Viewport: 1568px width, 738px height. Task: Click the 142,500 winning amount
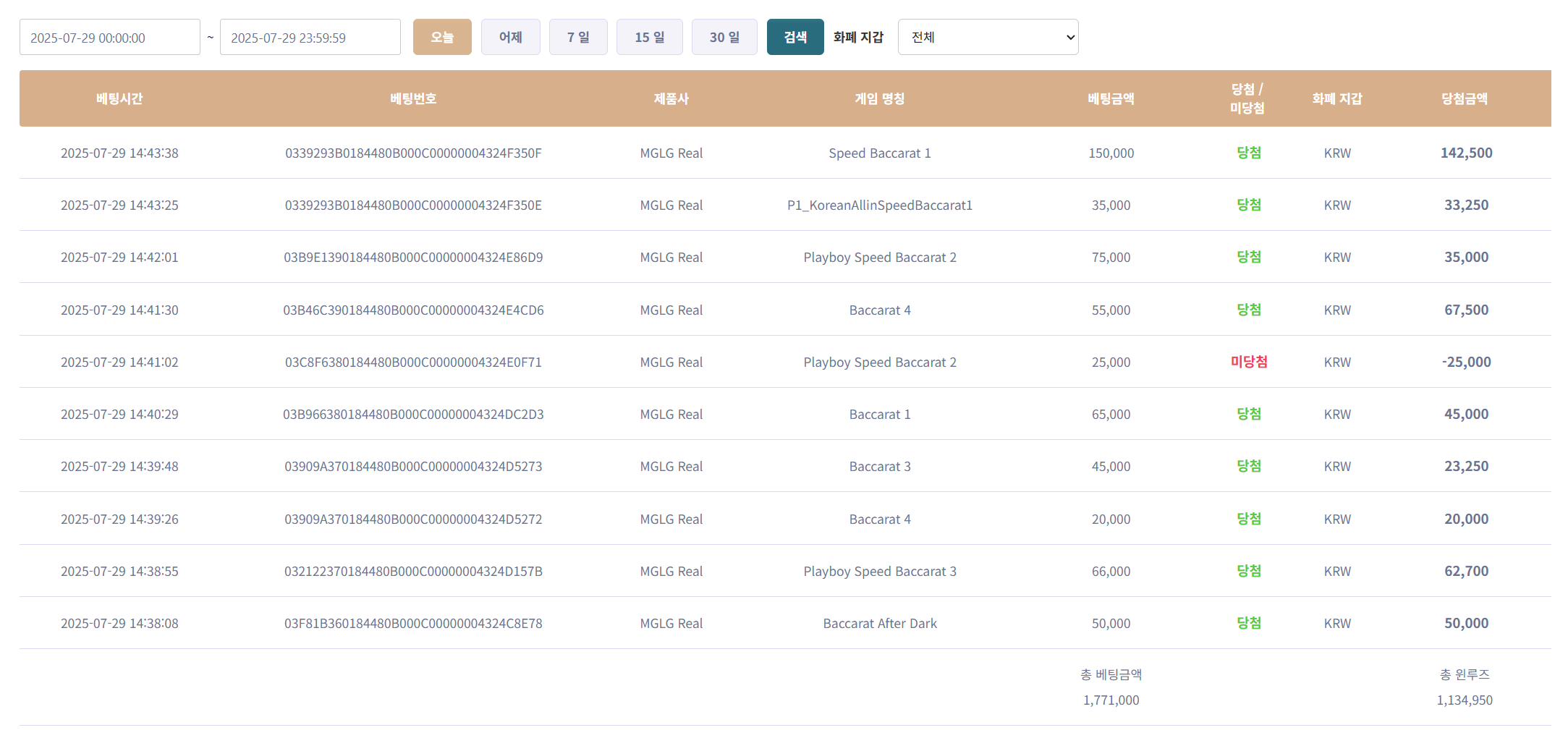click(1466, 153)
